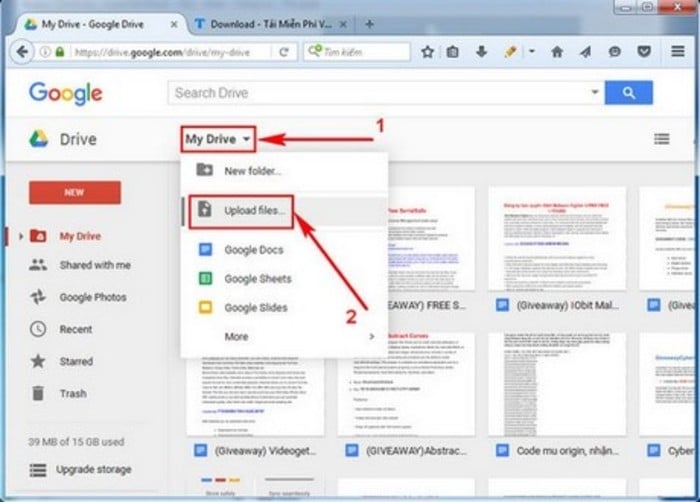Image resolution: width=700 pixels, height=502 pixels.
Task: Select the (Giveaway) Videoget... file name
Action: (x=265, y=451)
